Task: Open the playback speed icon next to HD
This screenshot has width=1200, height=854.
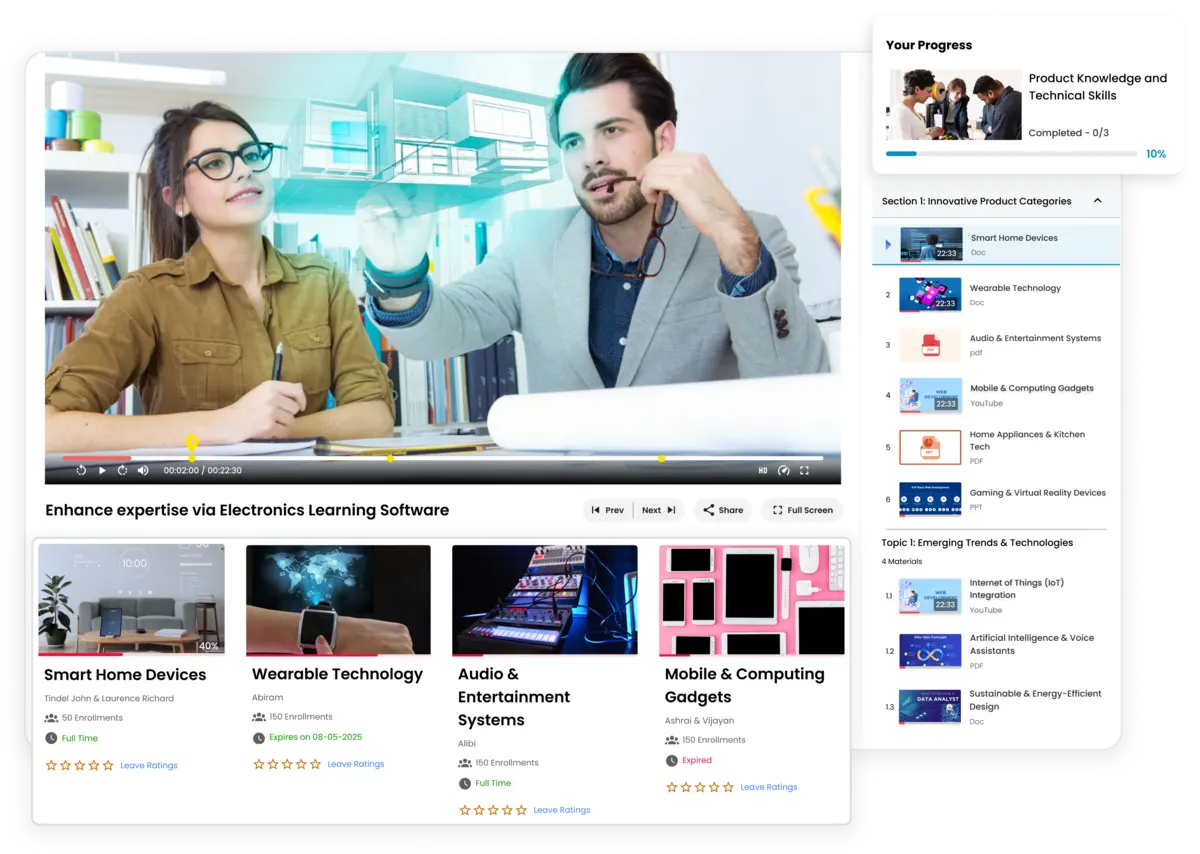Action: pos(784,469)
